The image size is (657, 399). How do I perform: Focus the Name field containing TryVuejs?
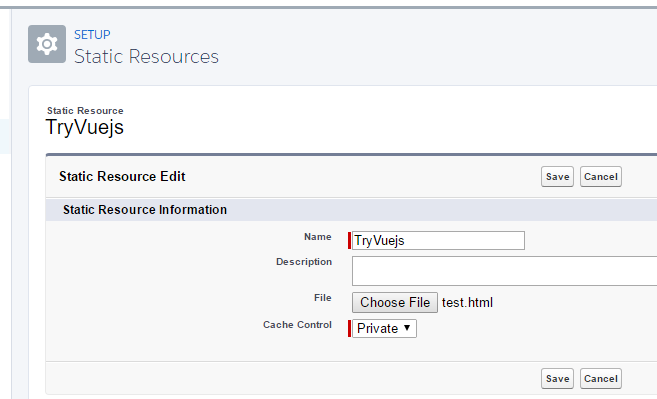[438, 241]
